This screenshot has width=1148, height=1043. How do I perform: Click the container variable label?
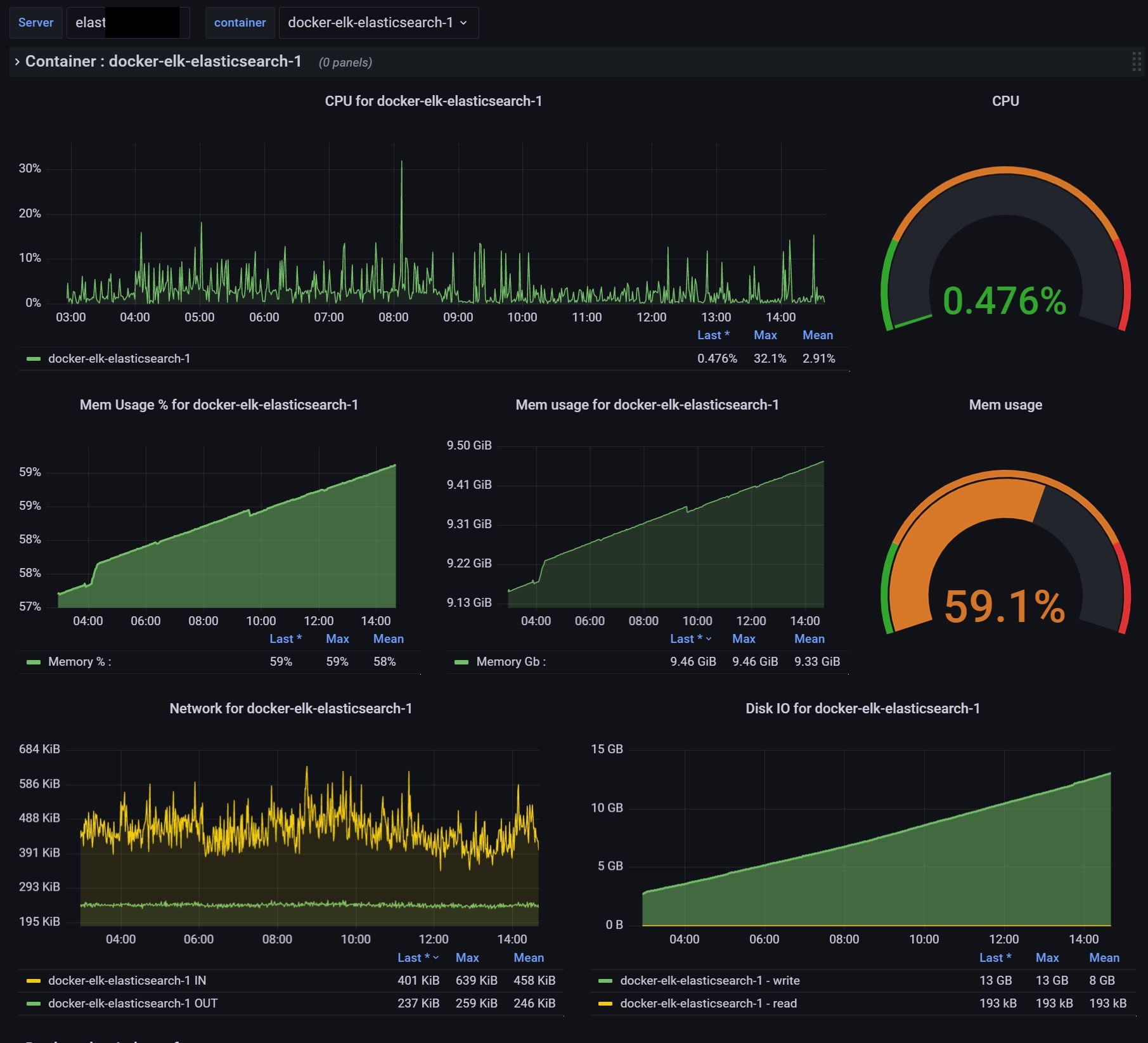[x=240, y=23]
